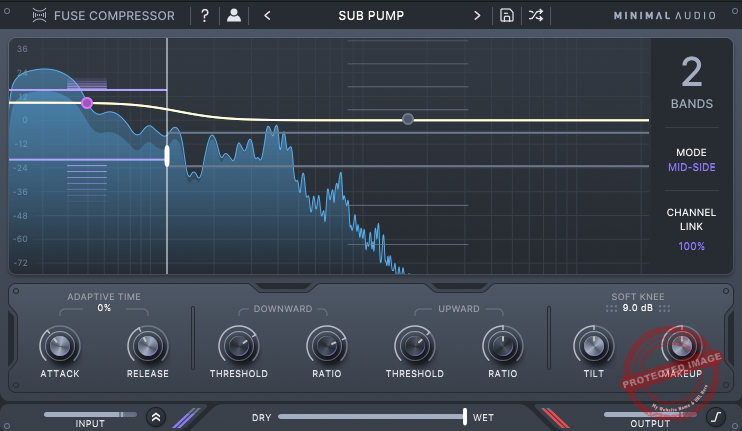This screenshot has height=431, width=742.
Task: Adjust the channel link 100% value
Action: [691, 246]
